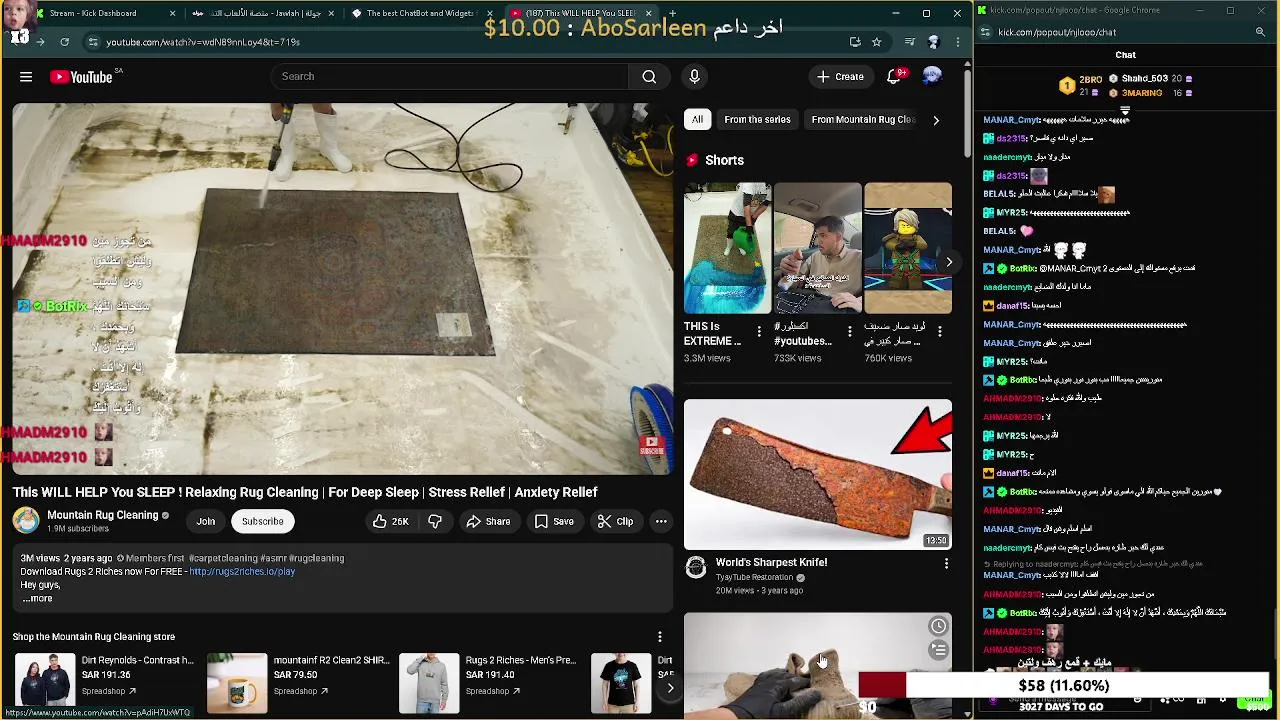Open the rugs2riches.io/play link
Screen dimensions: 1280x720
[242, 572]
